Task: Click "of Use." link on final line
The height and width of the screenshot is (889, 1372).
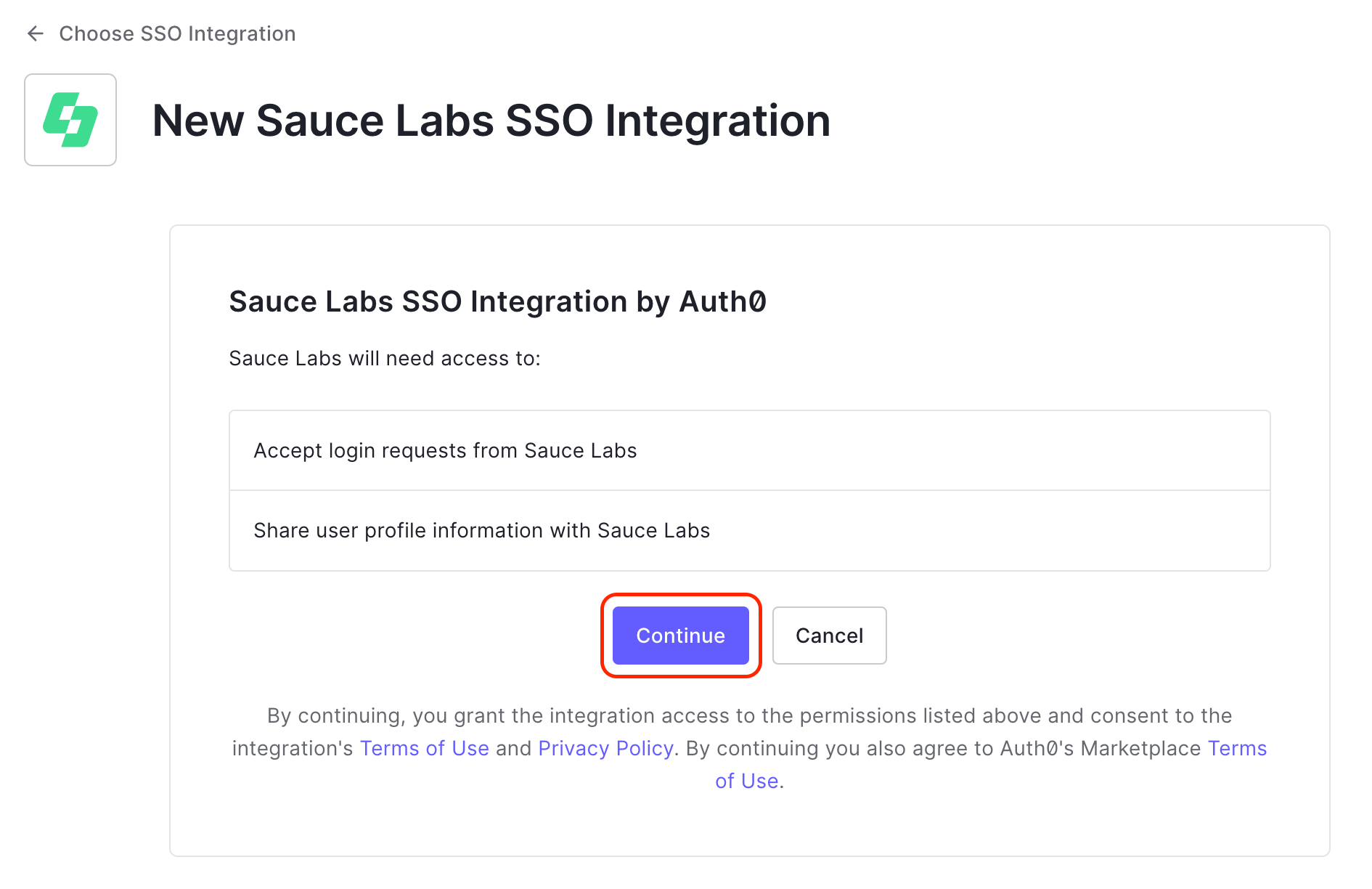Action: [x=748, y=781]
